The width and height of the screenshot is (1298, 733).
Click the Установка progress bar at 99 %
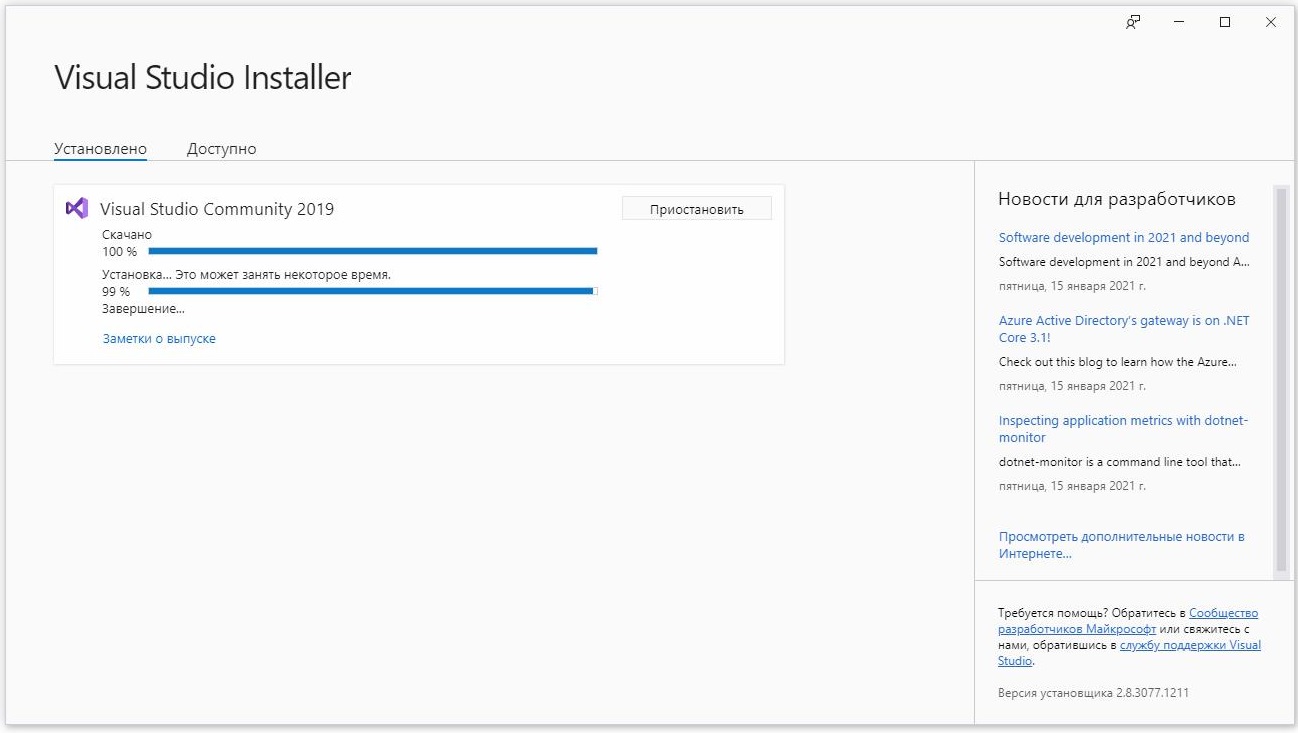coord(372,291)
